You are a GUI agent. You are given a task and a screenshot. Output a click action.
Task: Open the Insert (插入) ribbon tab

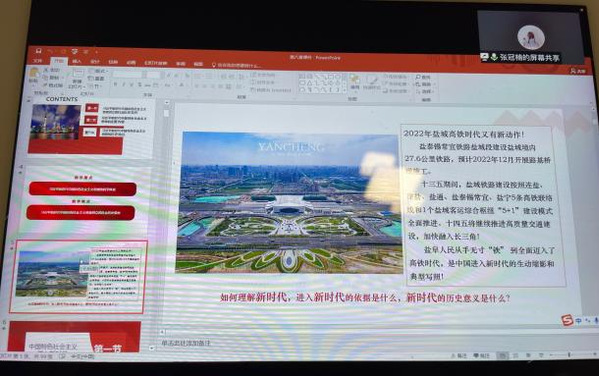coord(77,61)
